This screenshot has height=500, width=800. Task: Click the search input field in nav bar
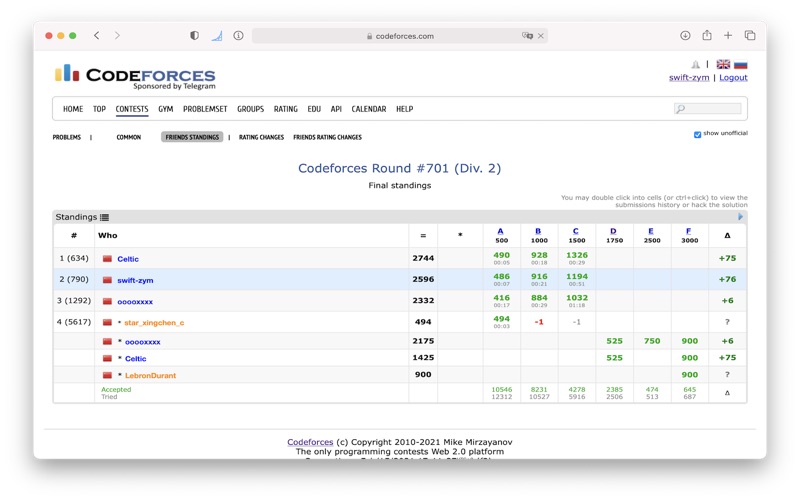pyautogui.click(x=708, y=109)
